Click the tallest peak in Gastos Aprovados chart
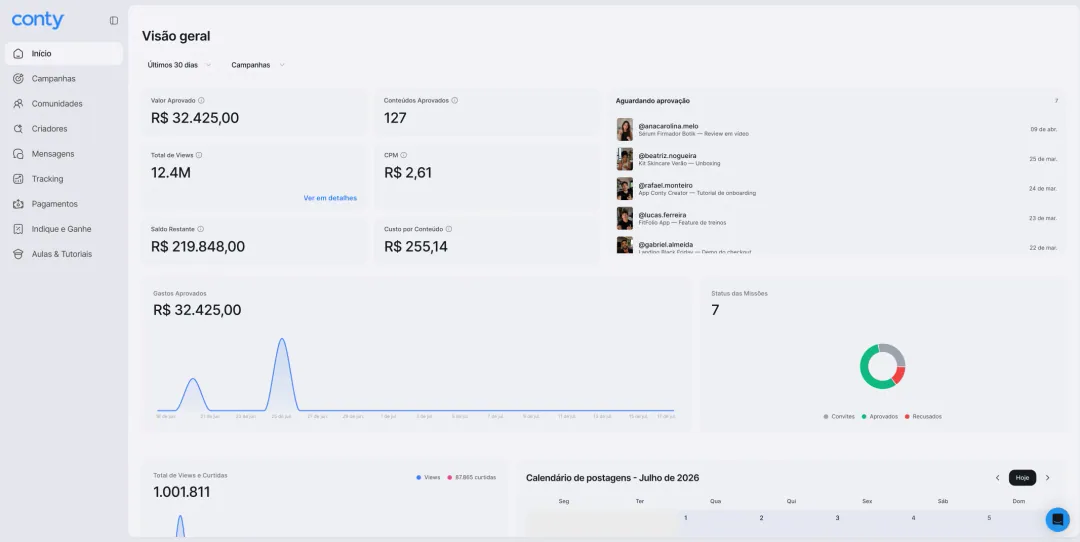The height and width of the screenshot is (542, 1080). click(281, 340)
